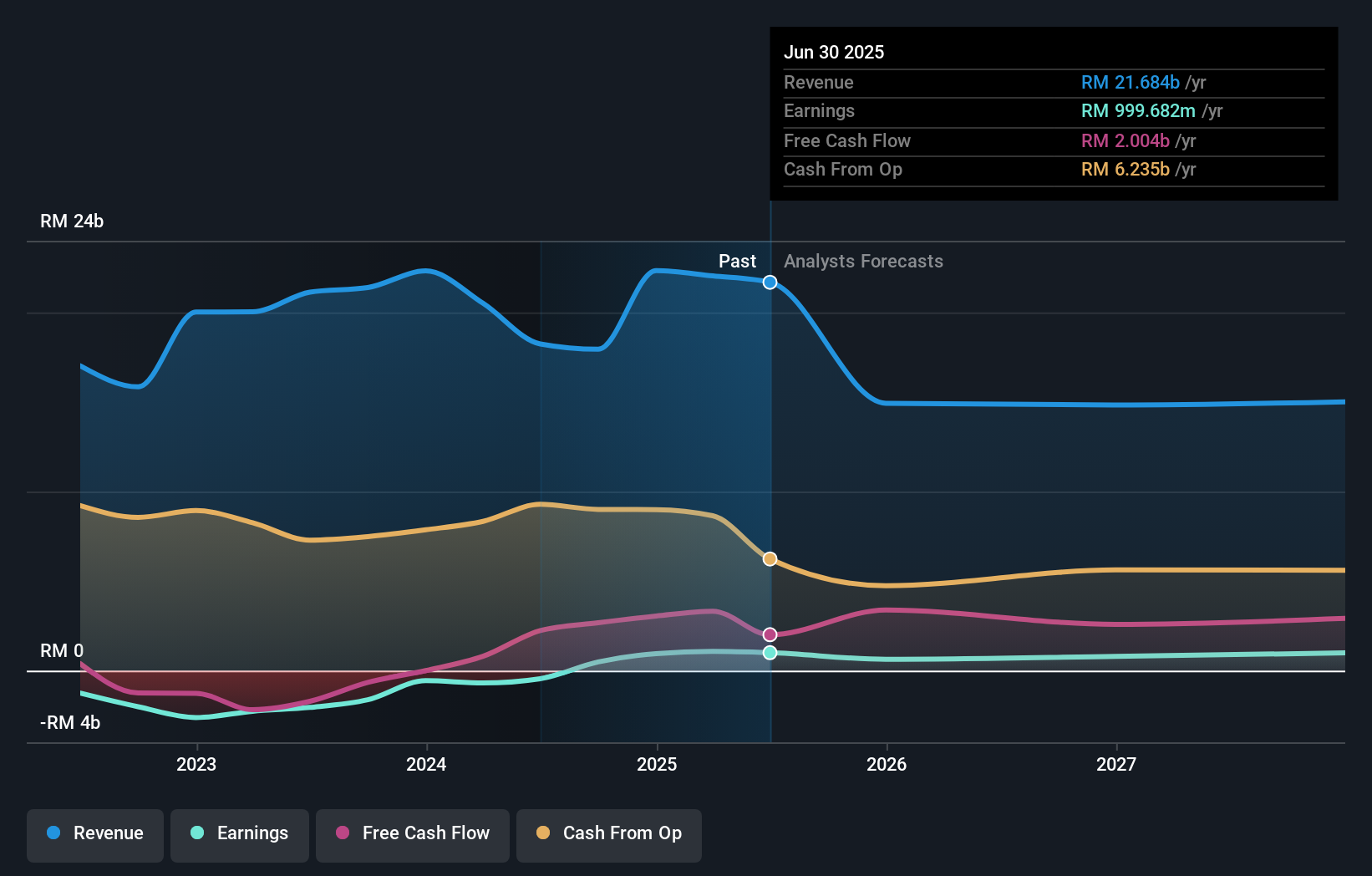This screenshot has width=1372, height=876.
Task: Switch to the Analysts Forecasts section
Action: [863, 262]
